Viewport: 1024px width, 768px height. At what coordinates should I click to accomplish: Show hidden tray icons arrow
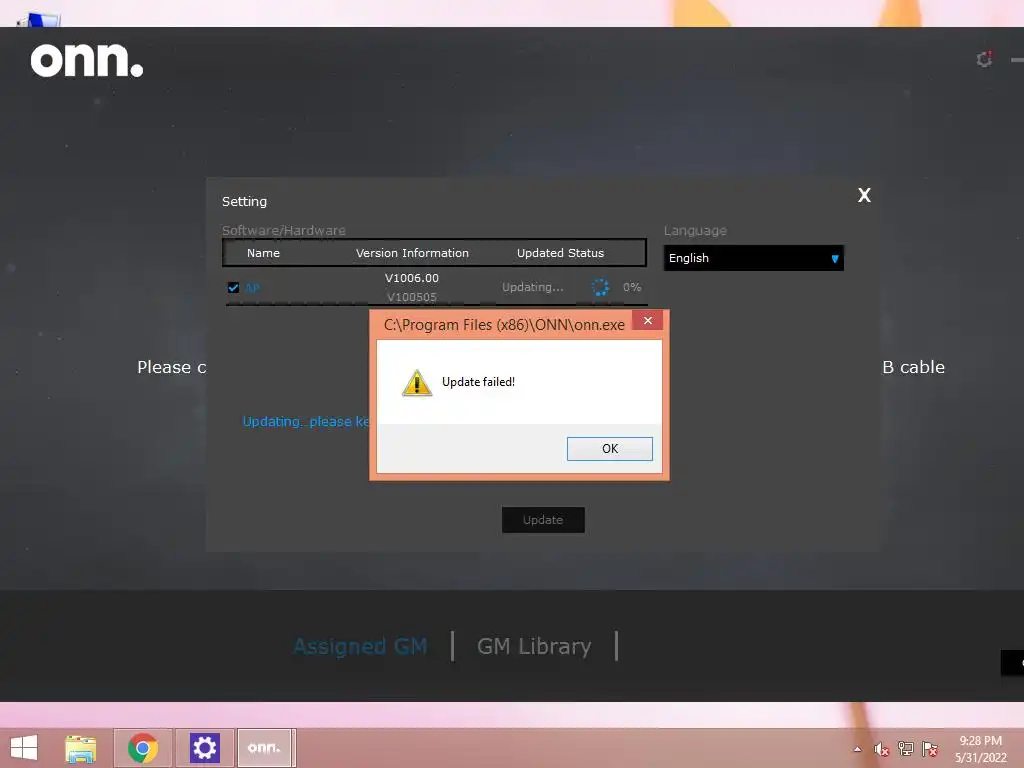857,749
